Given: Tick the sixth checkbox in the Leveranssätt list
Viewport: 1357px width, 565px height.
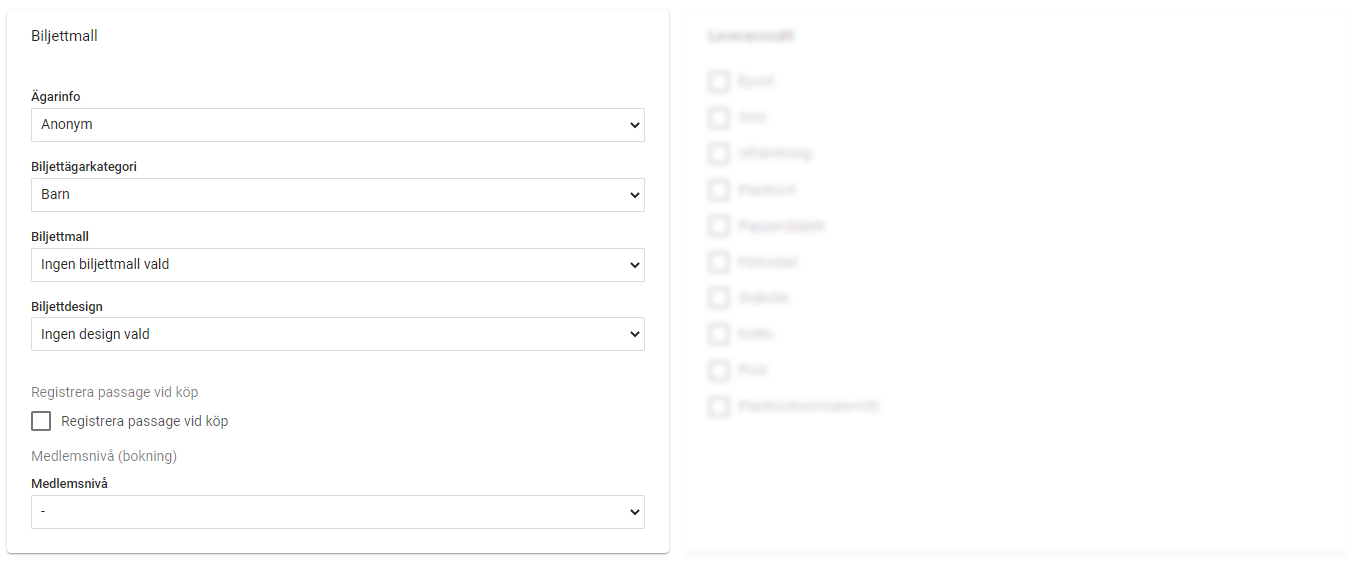Looking at the screenshot, I should click(718, 262).
